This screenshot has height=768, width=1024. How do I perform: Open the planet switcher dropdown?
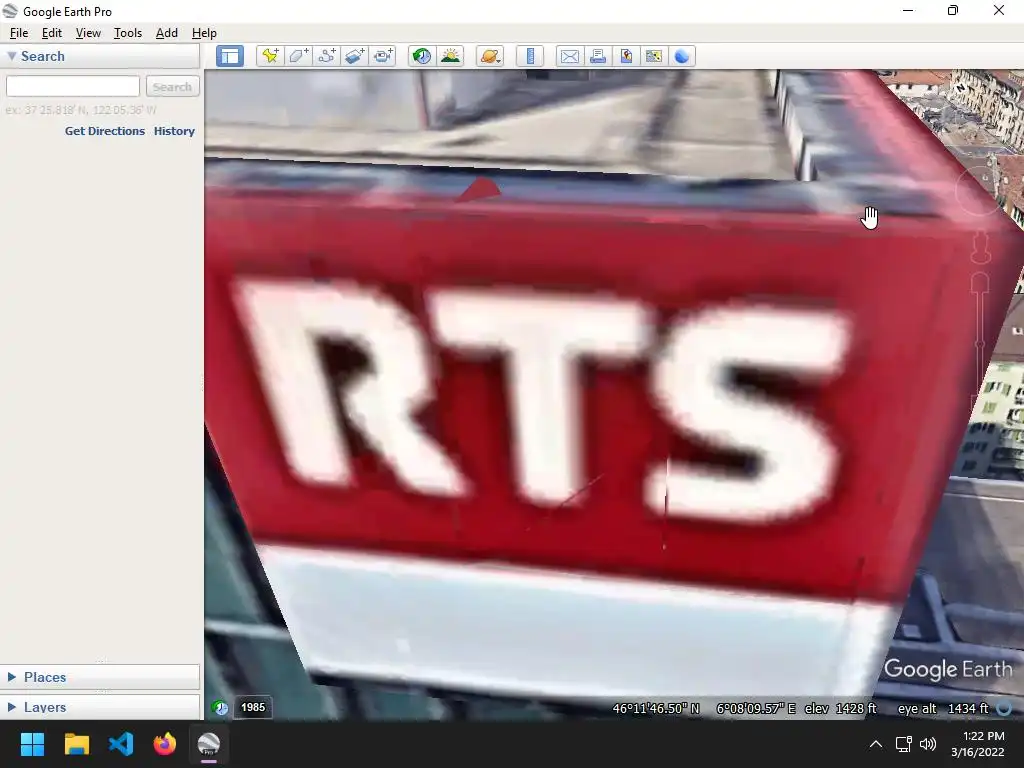coord(490,56)
